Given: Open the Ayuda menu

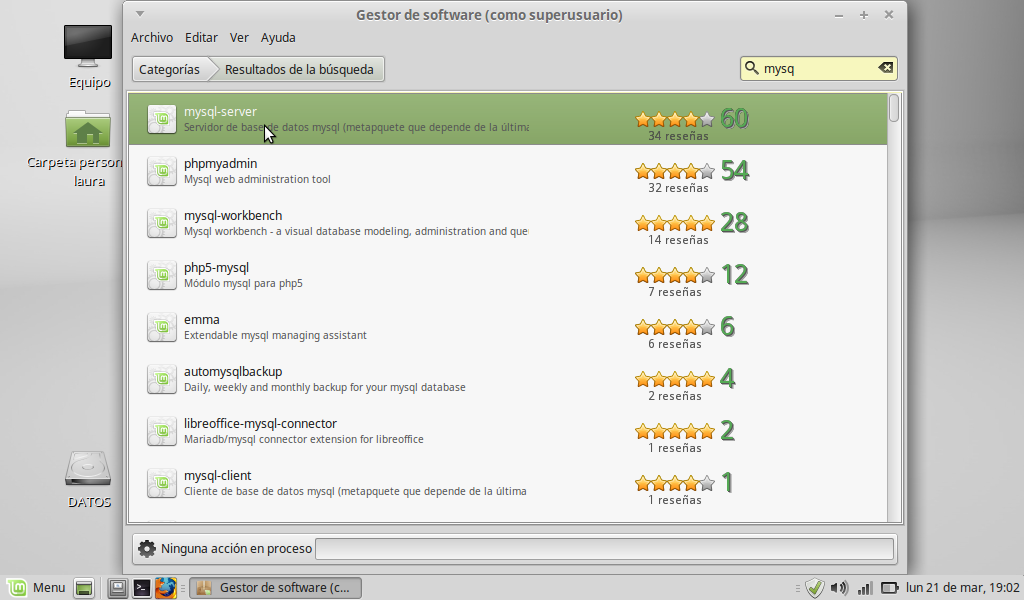Looking at the screenshot, I should pos(278,38).
